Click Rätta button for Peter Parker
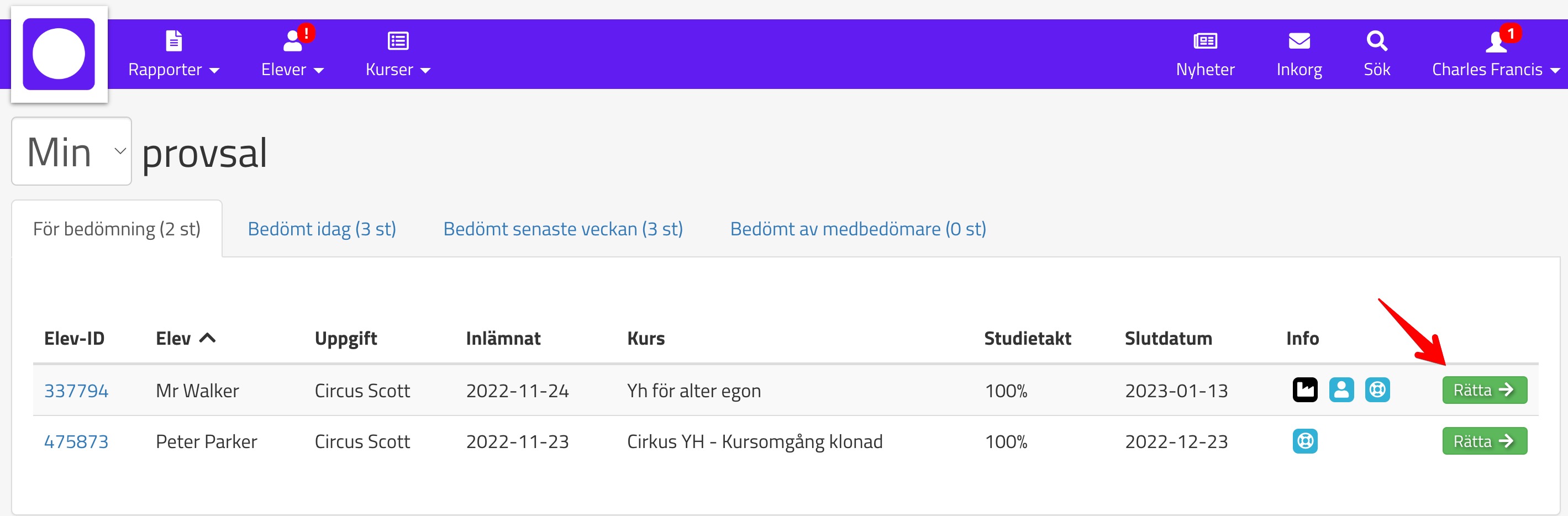Viewport: 1568px width, 516px height. click(1483, 441)
